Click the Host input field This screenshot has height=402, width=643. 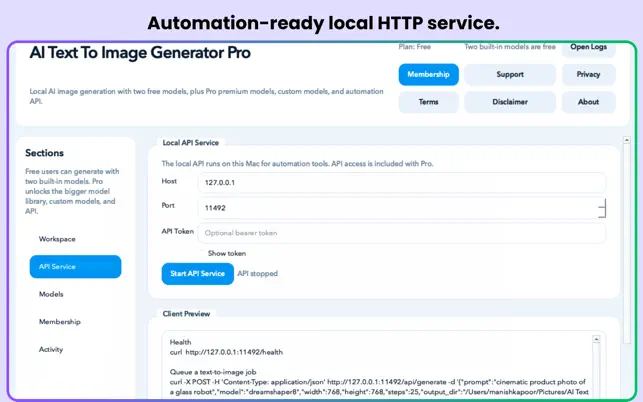click(401, 183)
